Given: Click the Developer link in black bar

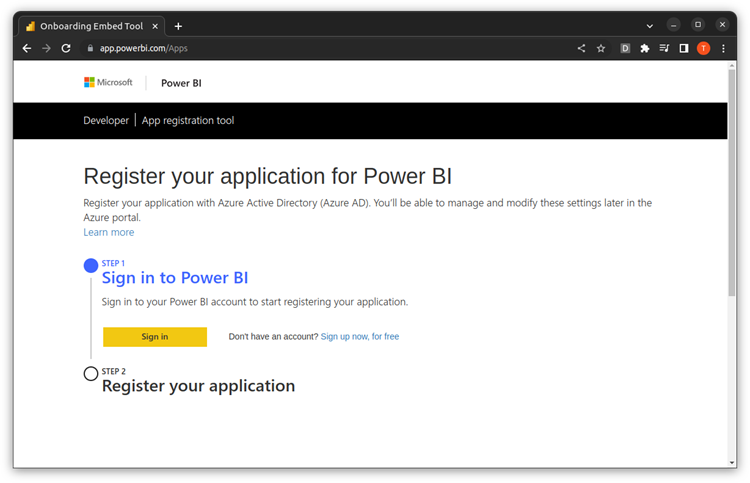Looking at the screenshot, I should (x=106, y=120).
